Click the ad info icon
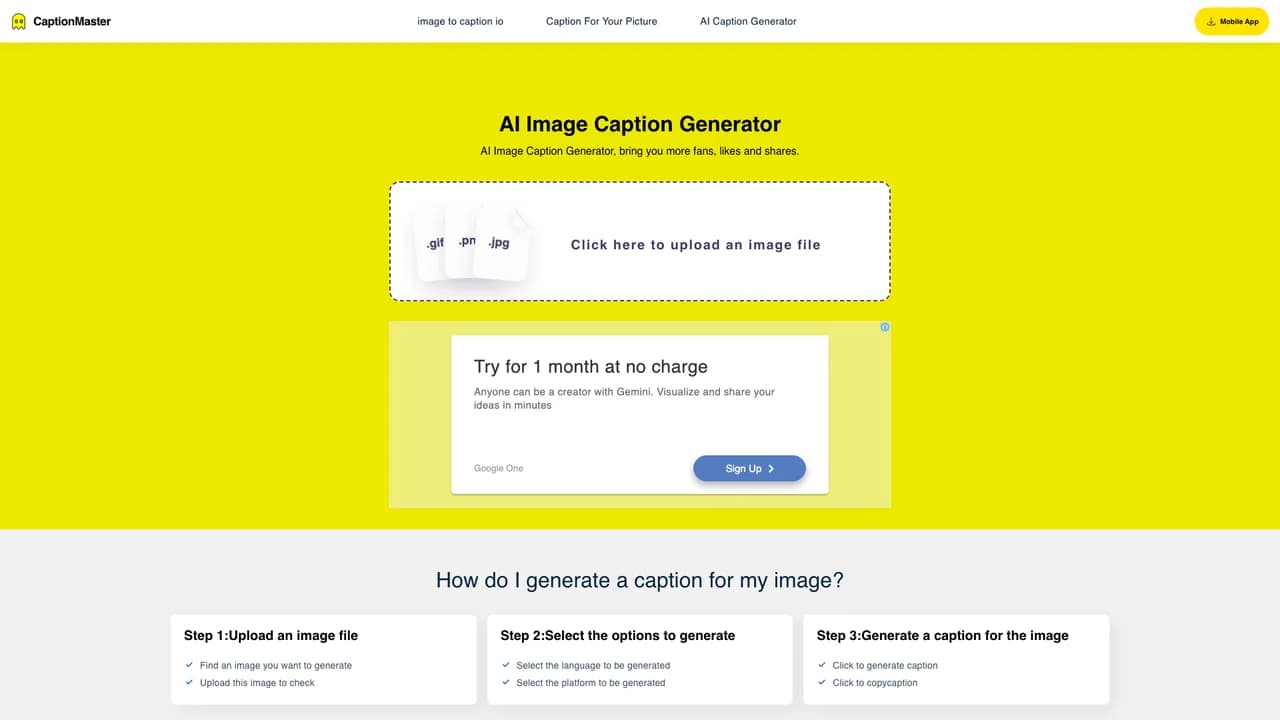 [x=885, y=327]
